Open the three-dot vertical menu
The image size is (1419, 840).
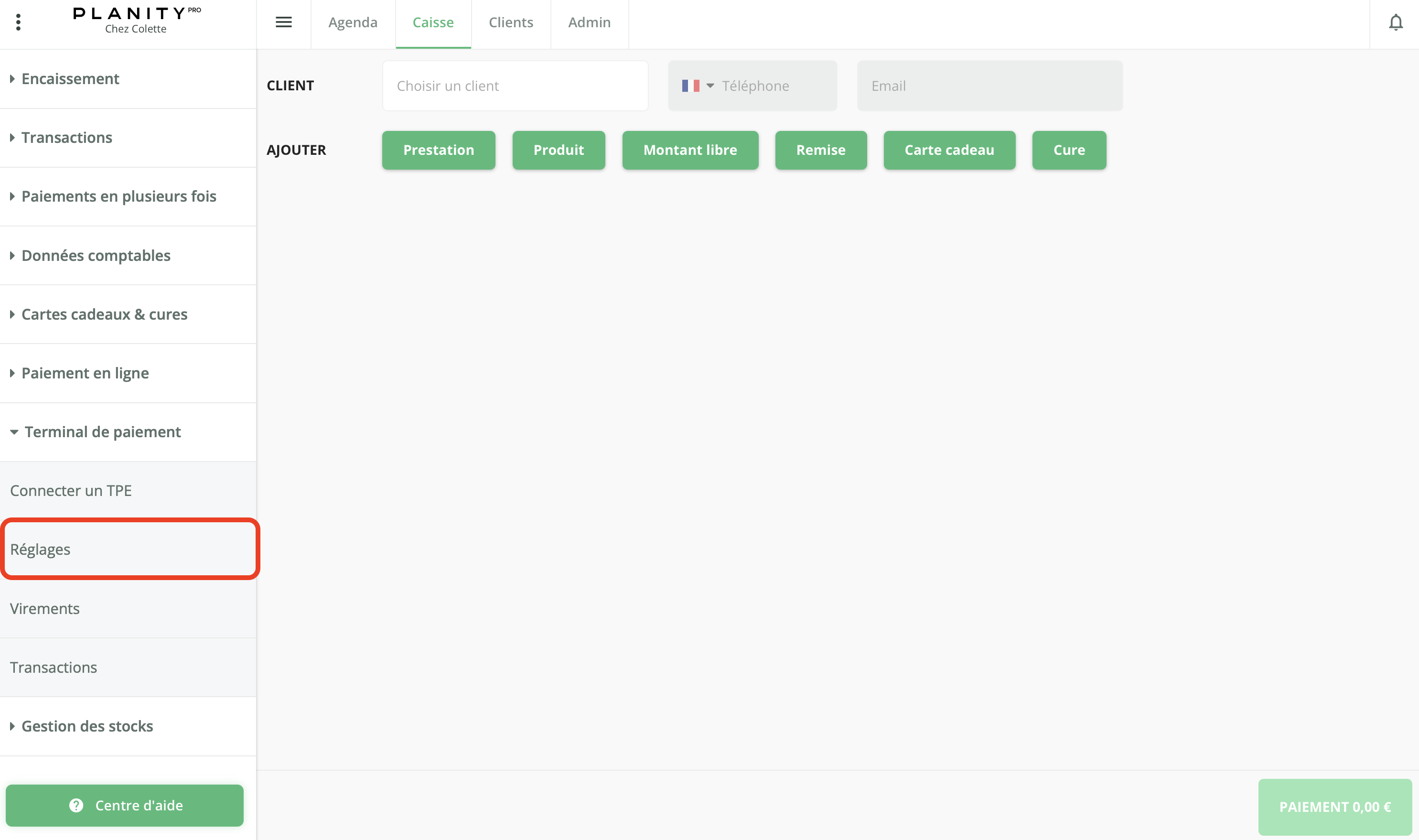[x=18, y=22]
